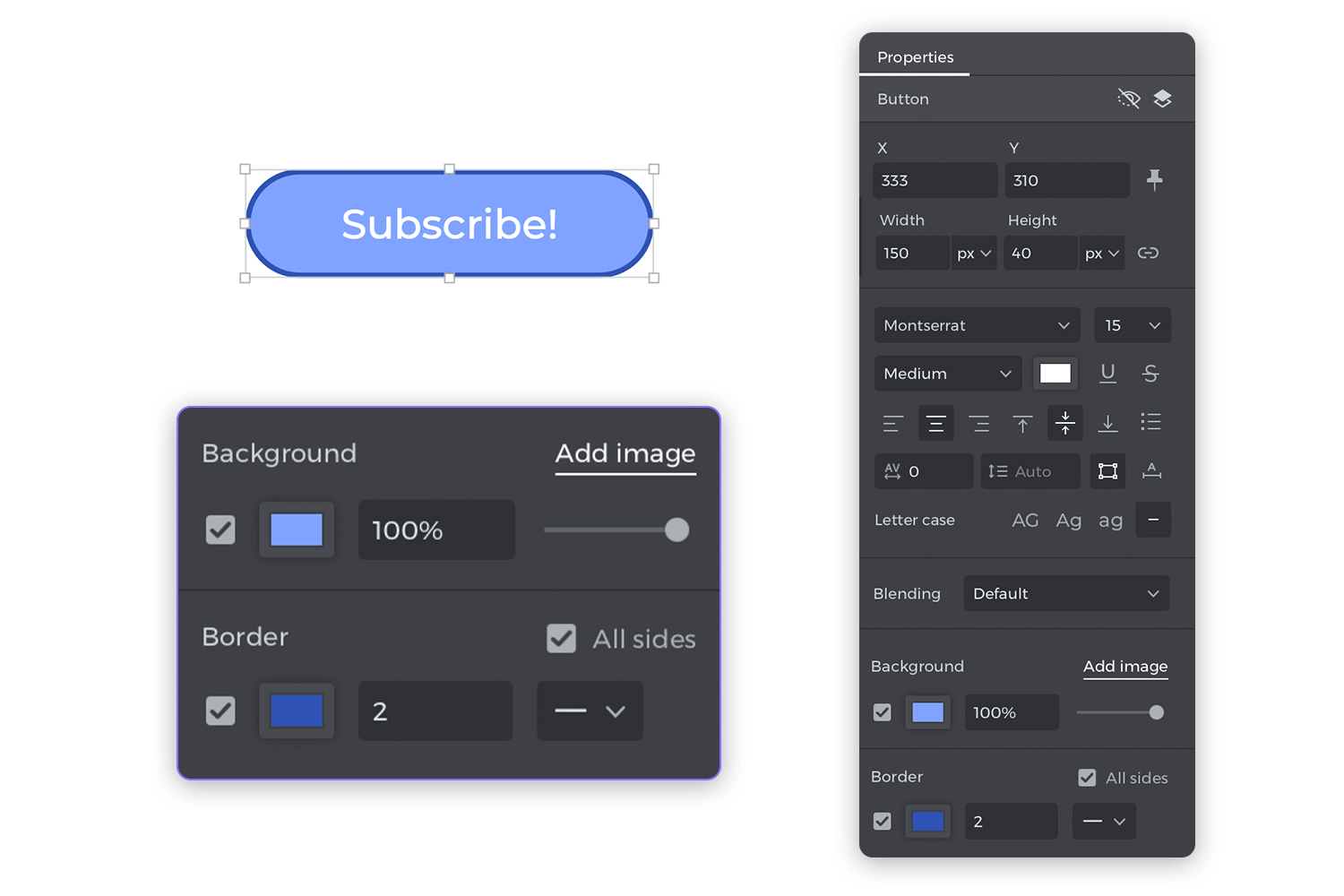
Task: Pin the position with the pushpin icon
Action: click(x=1154, y=180)
